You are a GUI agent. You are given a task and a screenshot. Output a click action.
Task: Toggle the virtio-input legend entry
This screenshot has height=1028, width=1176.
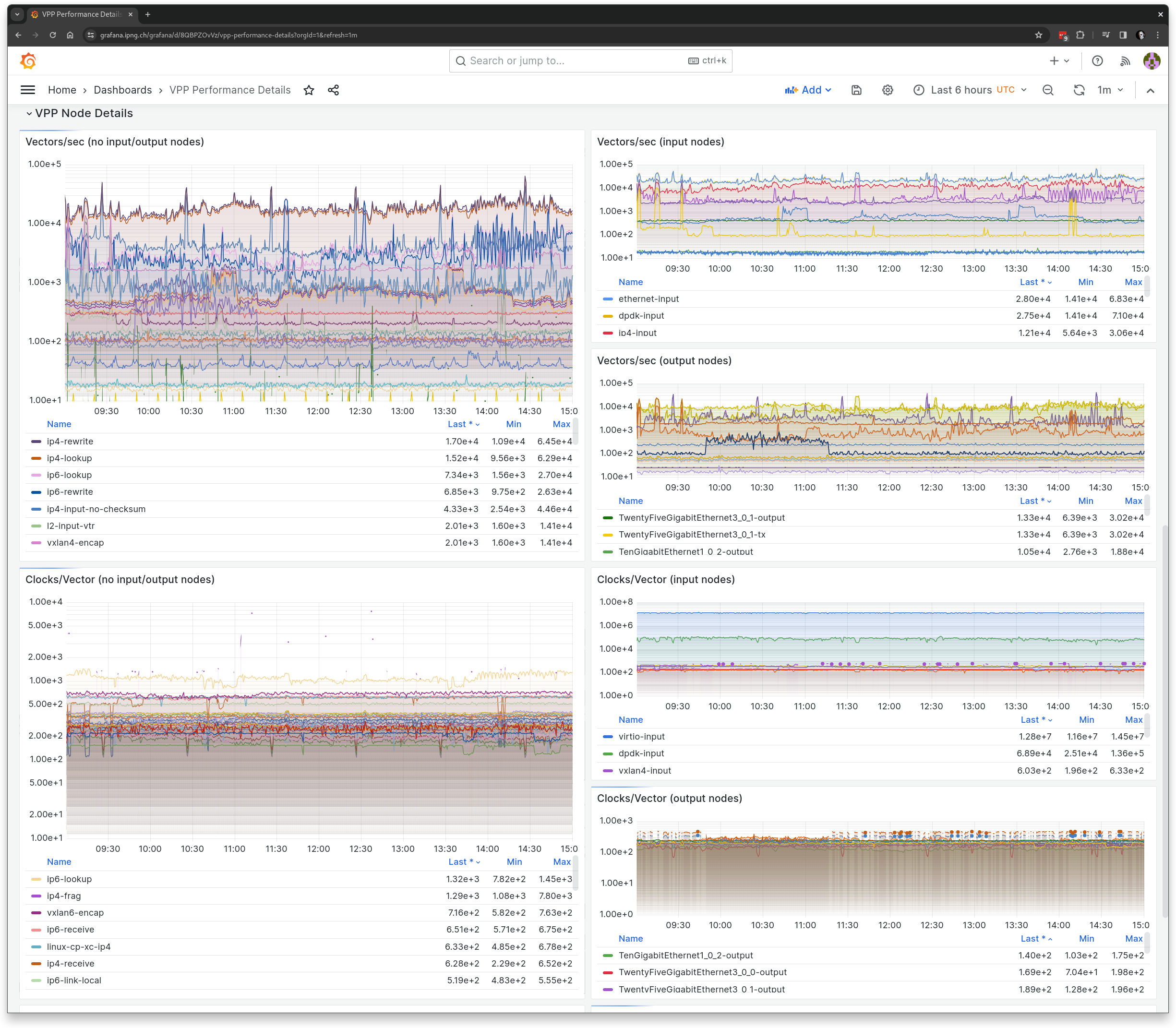tap(641, 736)
